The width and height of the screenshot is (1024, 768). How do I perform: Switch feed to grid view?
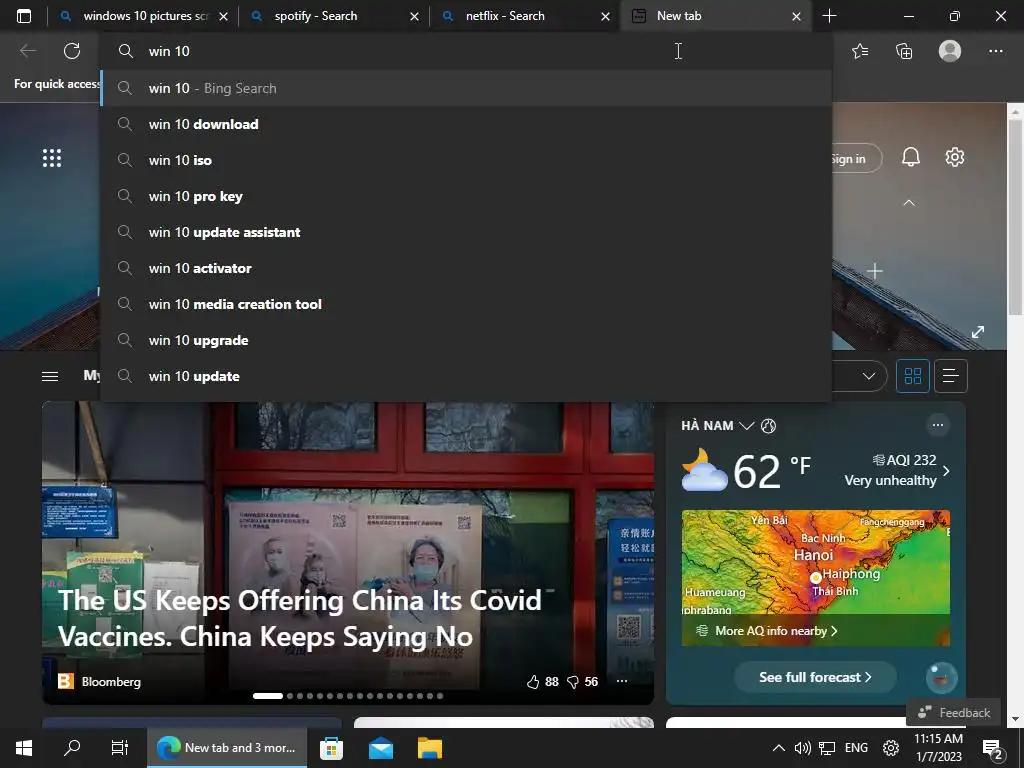tap(912, 376)
